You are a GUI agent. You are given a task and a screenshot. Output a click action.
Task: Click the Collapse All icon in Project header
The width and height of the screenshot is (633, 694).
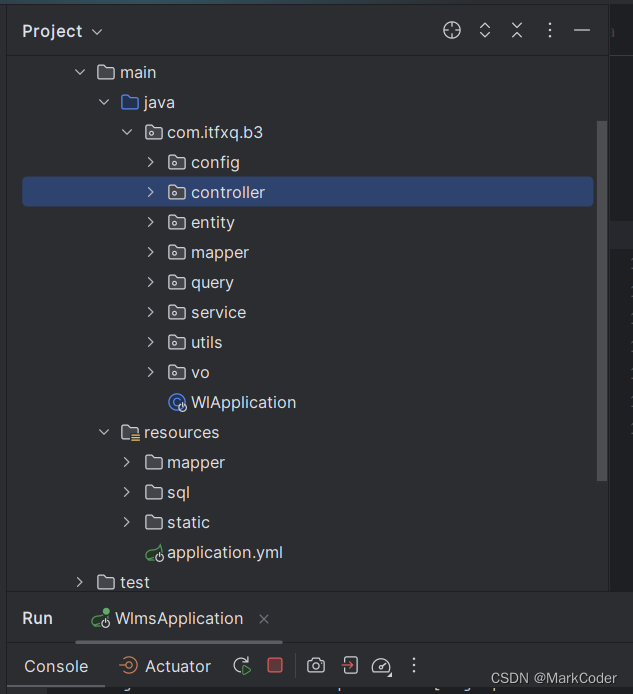click(517, 31)
